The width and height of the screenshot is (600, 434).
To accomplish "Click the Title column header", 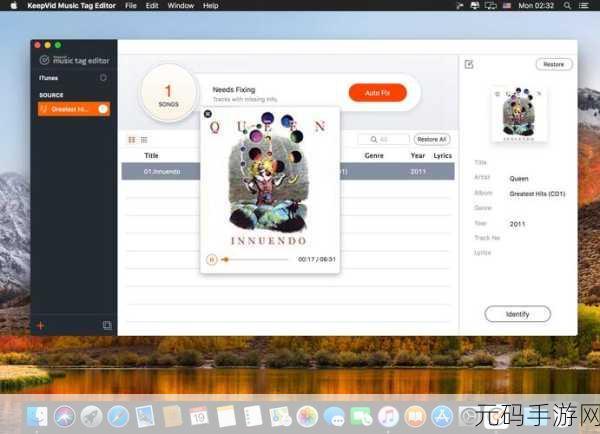I will [151, 156].
